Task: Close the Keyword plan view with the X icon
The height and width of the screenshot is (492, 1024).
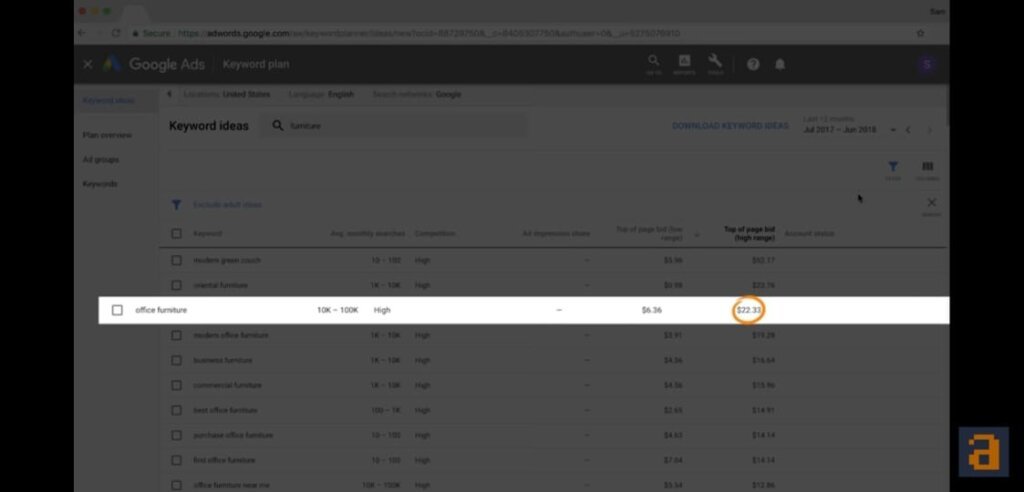Action: coord(88,64)
